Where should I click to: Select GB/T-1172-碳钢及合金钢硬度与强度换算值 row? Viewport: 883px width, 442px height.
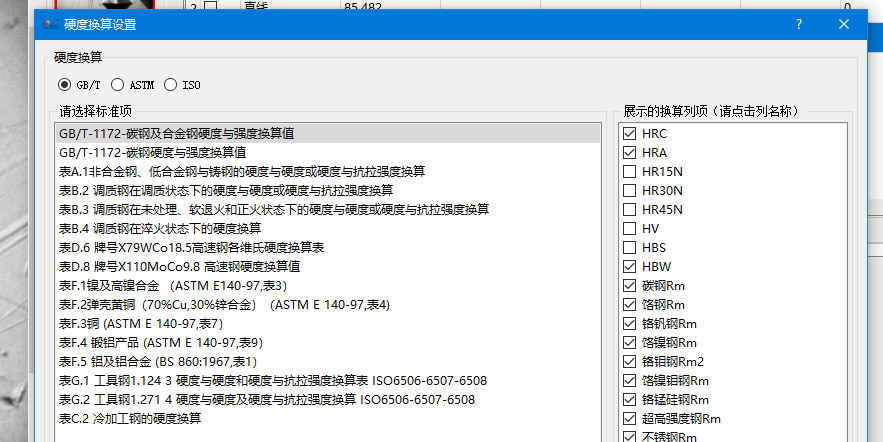tap(328, 134)
